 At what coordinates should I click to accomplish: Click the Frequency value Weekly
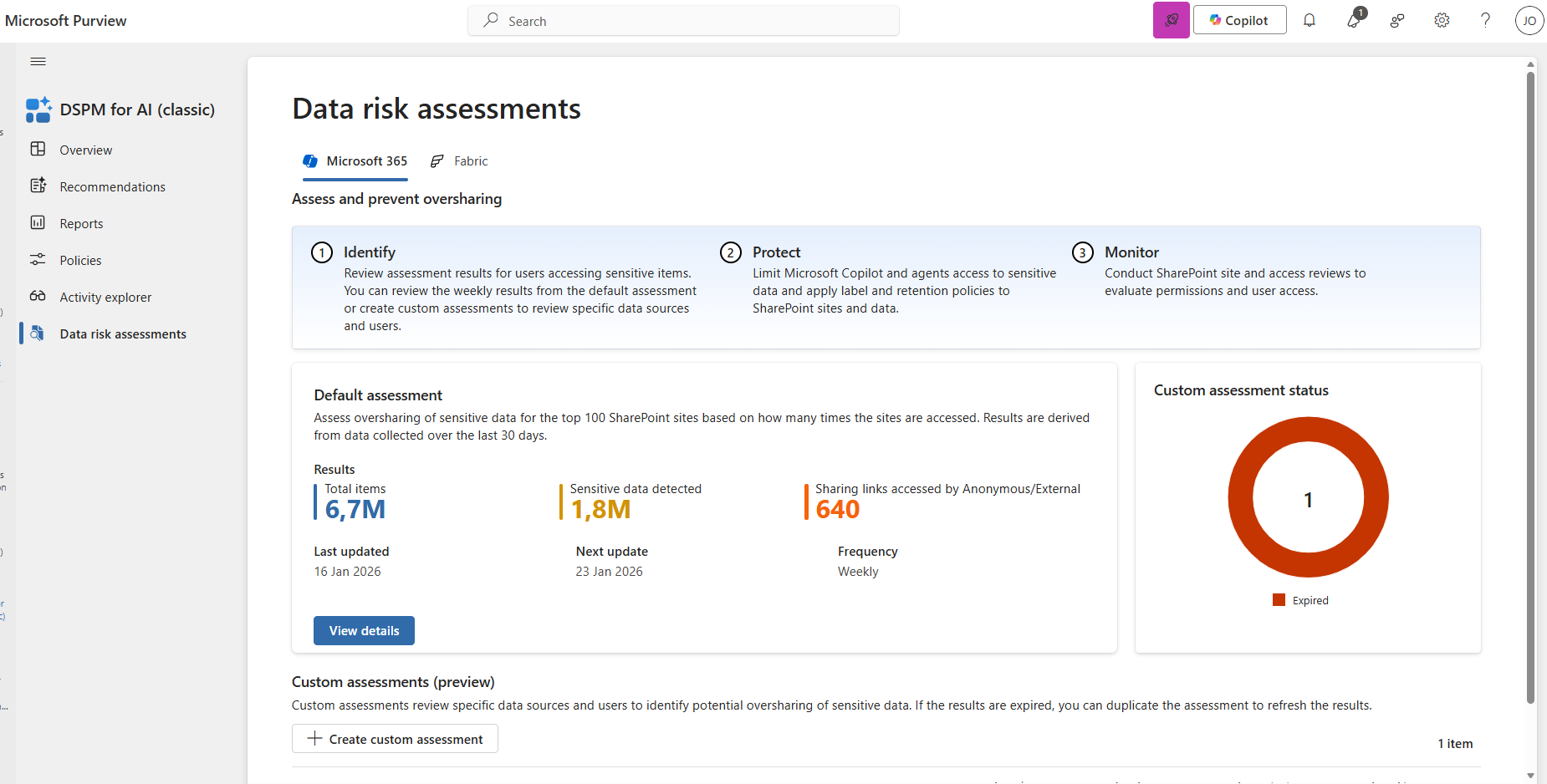tap(859, 572)
